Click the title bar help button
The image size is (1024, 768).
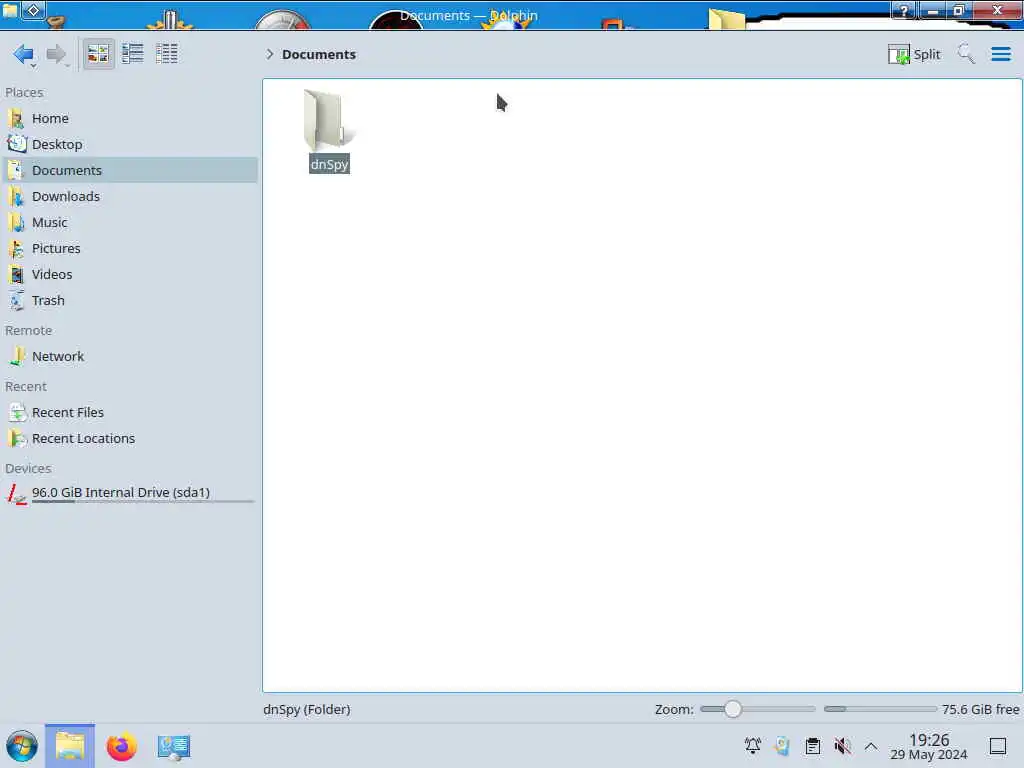pos(904,10)
